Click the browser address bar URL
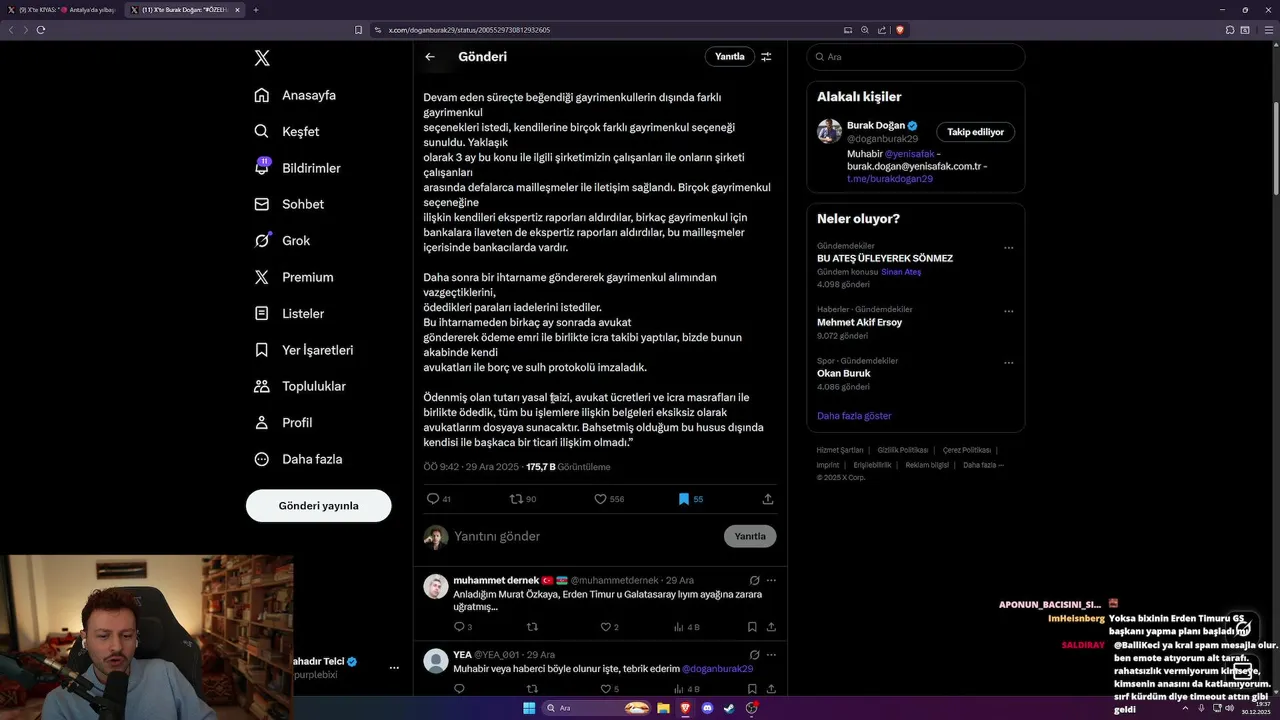1280x720 pixels. click(x=469, y=30)
